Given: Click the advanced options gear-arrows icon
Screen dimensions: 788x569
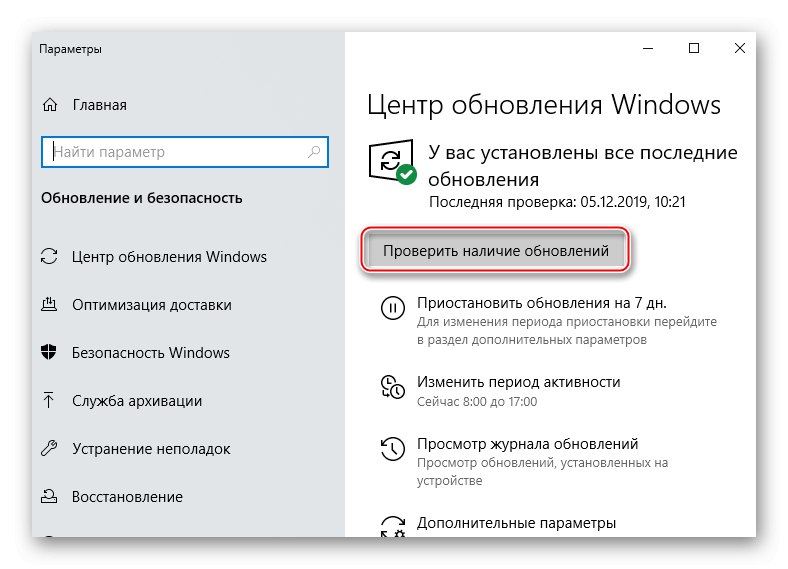Looking at the screenshot, I should coord(393,525).
